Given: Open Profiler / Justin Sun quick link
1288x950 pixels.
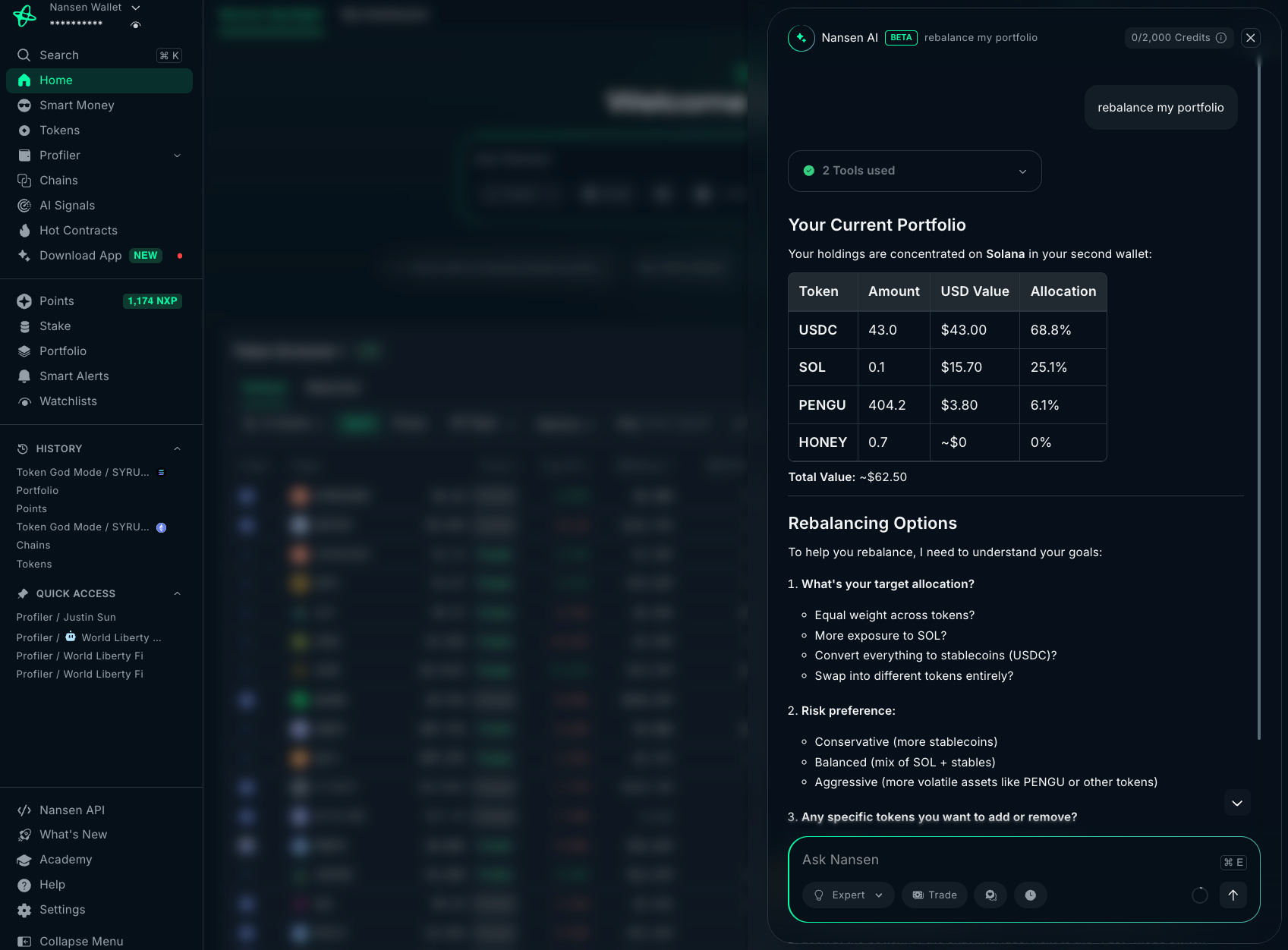Looking at the screenshot, I should point(66,618).
